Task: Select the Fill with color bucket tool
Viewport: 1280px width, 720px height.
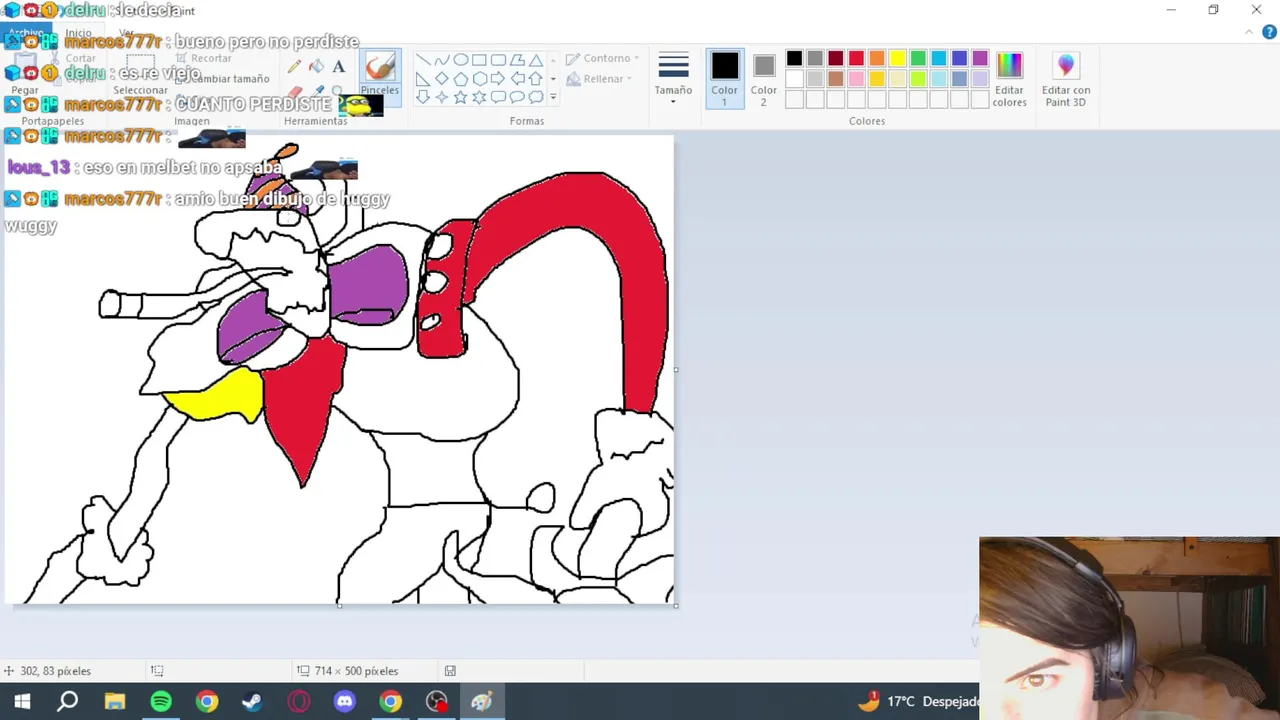Action: tap(316, 67)
